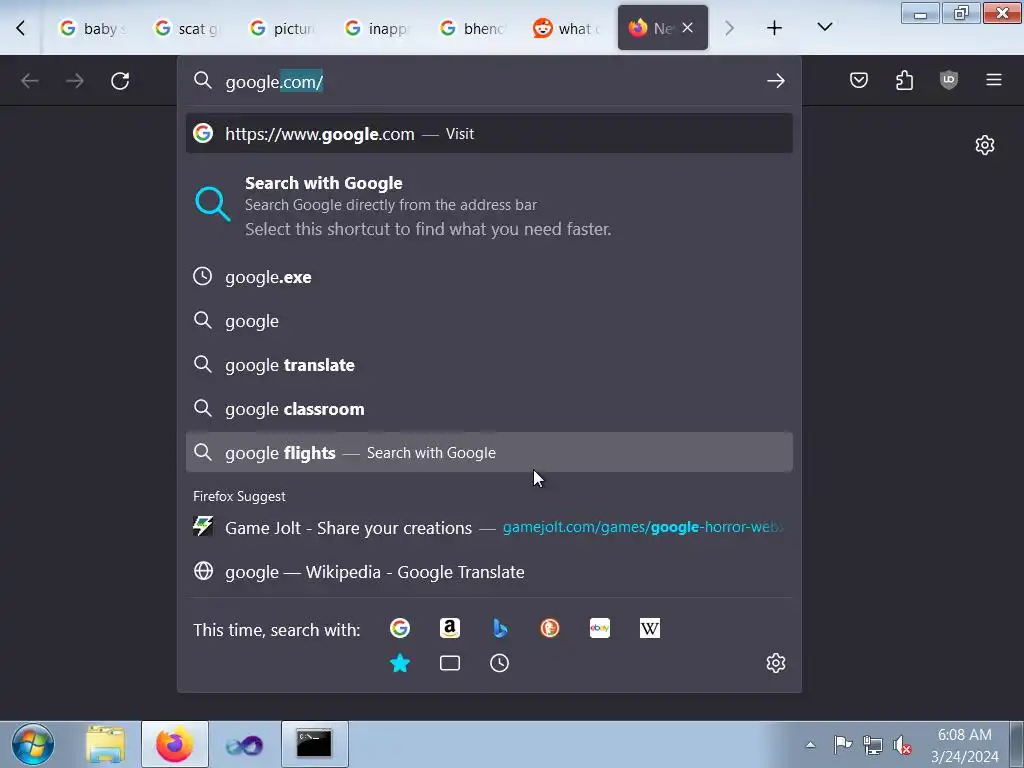The width and height of the screenshot is (1024, 768).
Task: Search bookmarks with the star icon
Action: pos(400,664)
